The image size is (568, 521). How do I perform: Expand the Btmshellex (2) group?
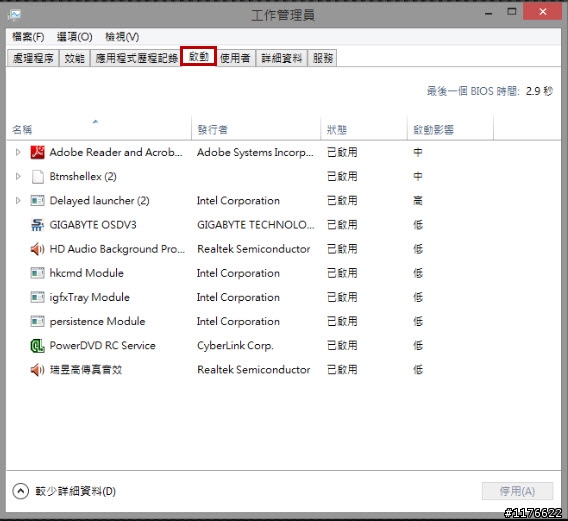pos(18,176)
